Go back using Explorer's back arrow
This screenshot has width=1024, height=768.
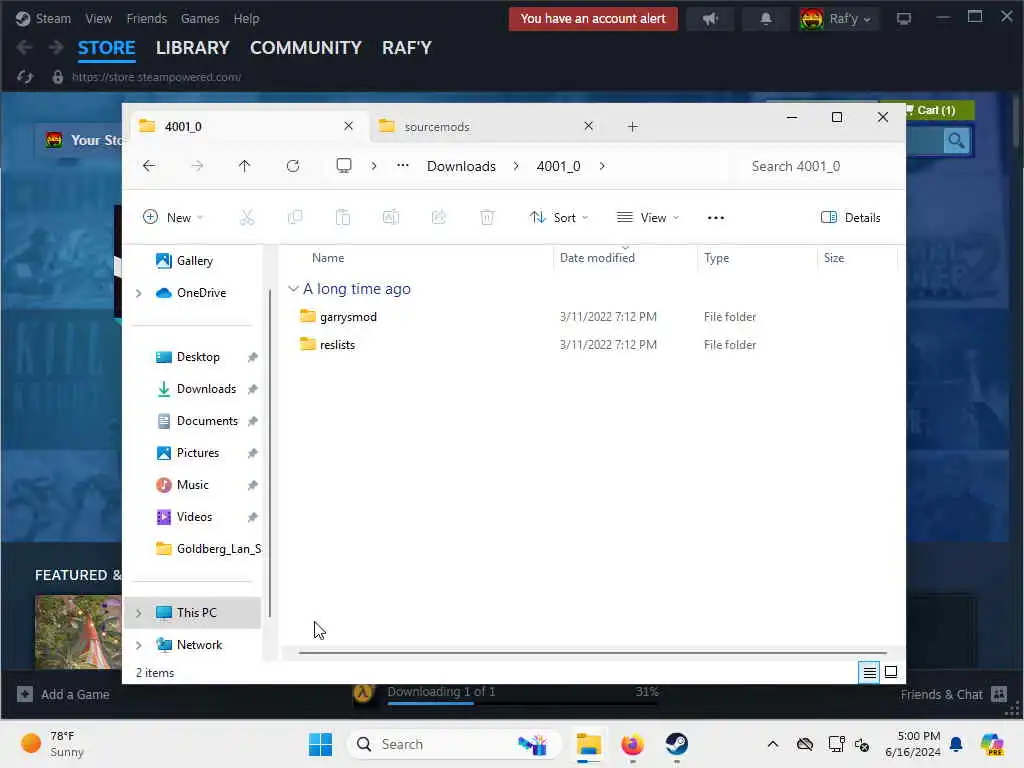coord(149,166)
